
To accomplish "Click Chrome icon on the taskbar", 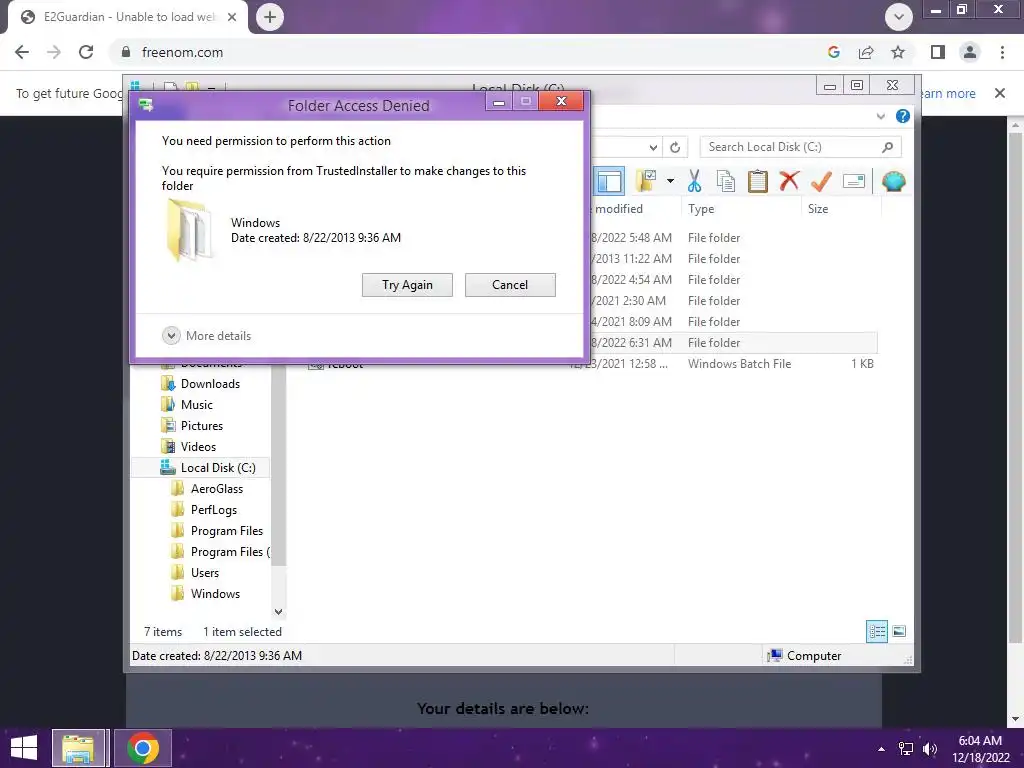I will click(142, 748).
